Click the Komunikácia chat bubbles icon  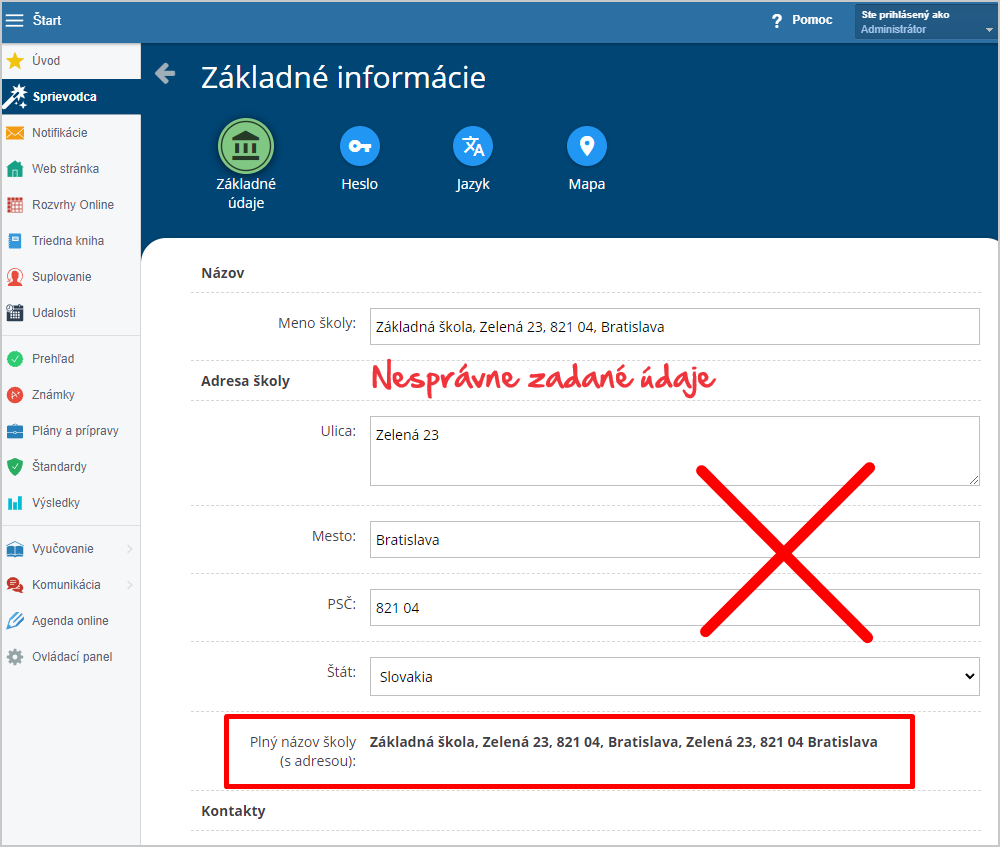(x=15, y=585)
